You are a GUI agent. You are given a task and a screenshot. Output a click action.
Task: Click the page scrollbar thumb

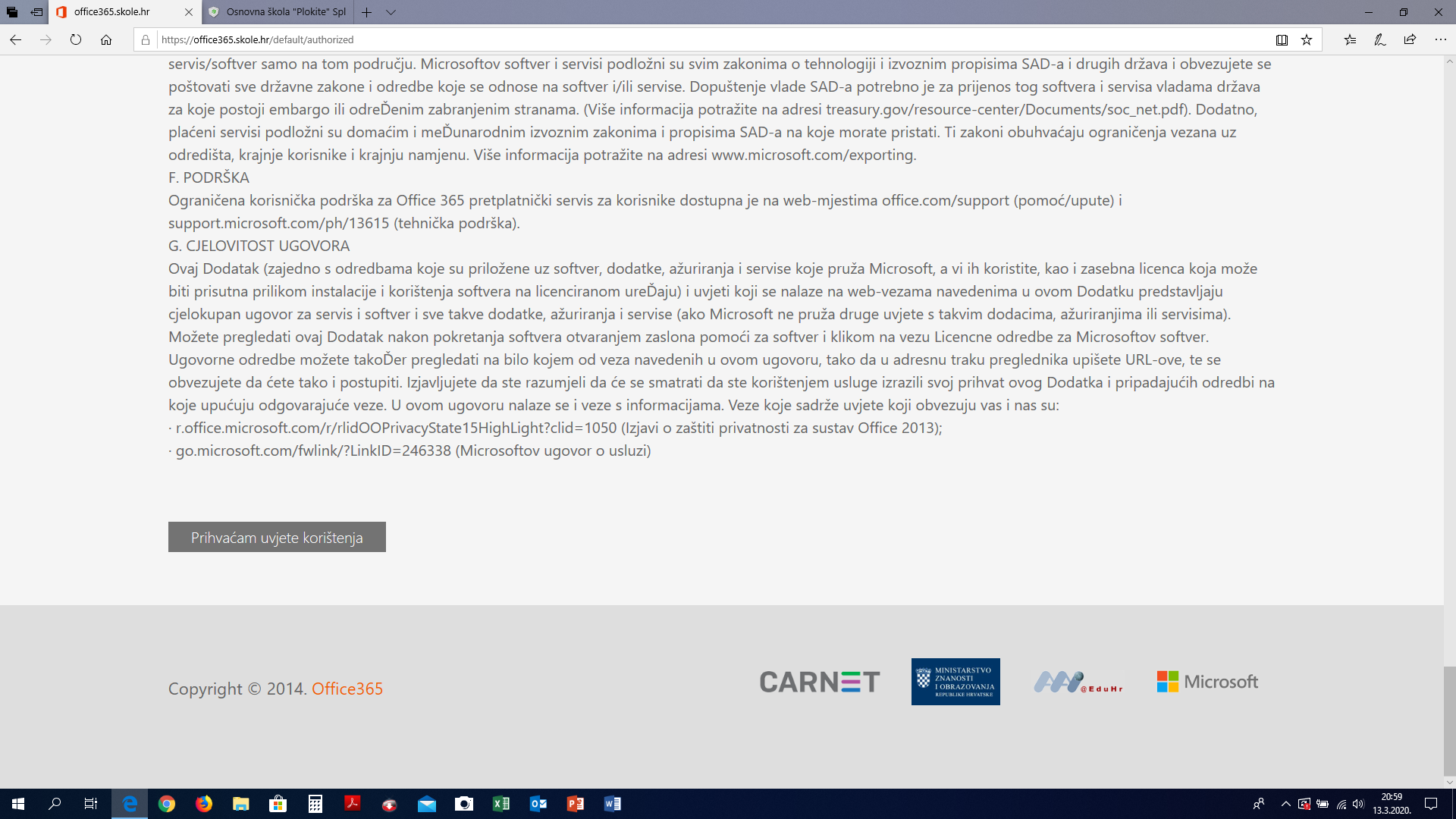point(1449,720)
